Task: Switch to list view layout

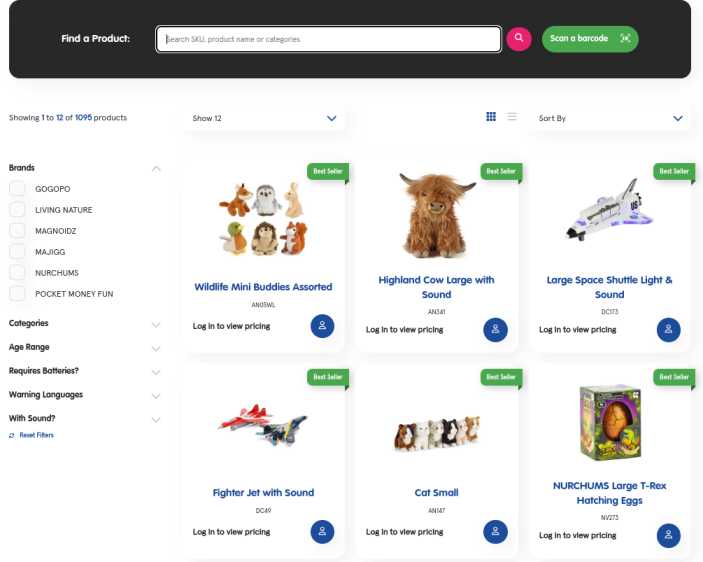Action: (512, 117)
